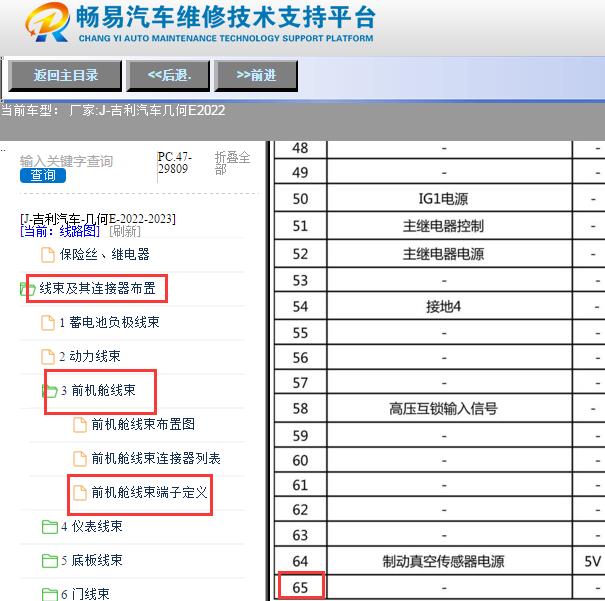Focus the 输入关键字查询 search field
This screenshot has height=601, width=605.
[x=66, y=161]
